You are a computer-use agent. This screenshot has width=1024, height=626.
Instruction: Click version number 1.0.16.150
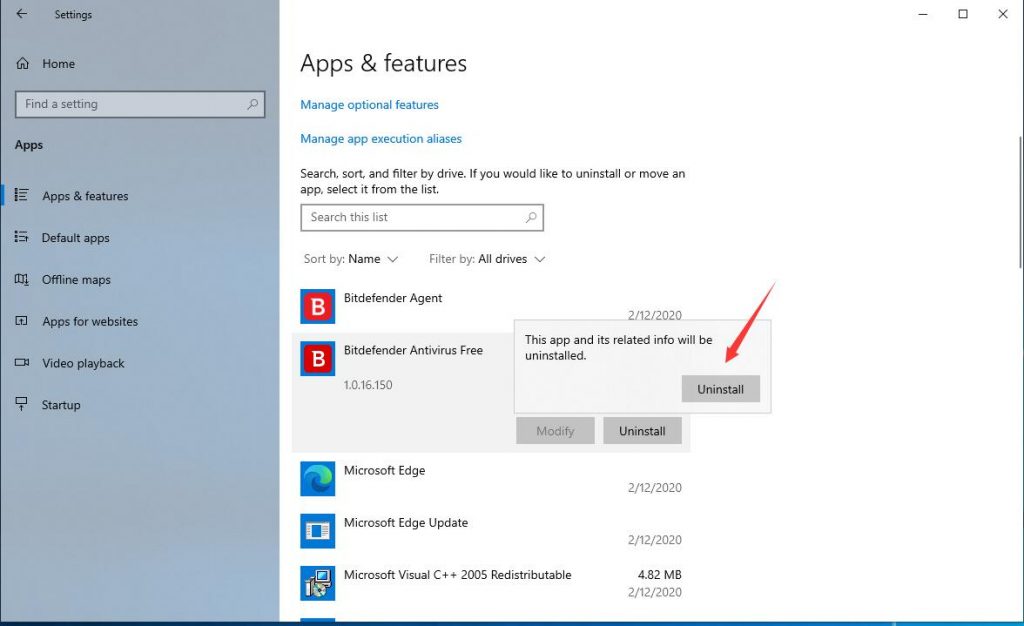click(368, 384)
